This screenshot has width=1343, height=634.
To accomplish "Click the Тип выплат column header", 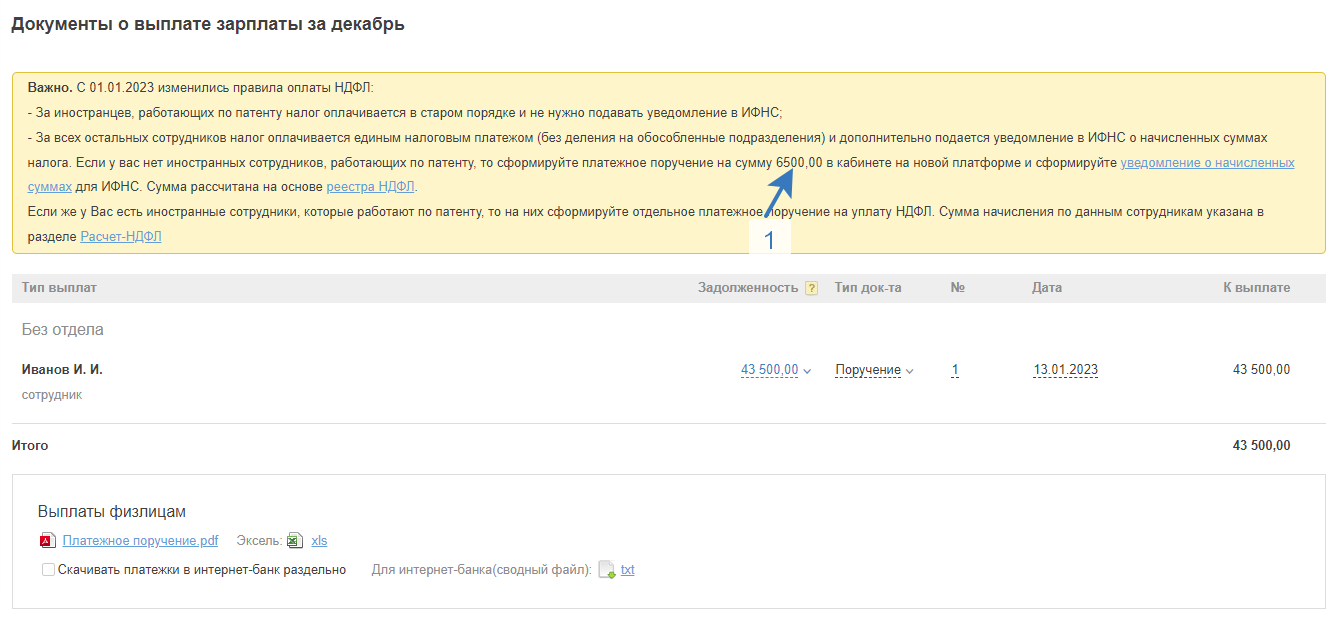I will (x=59, y=288).
